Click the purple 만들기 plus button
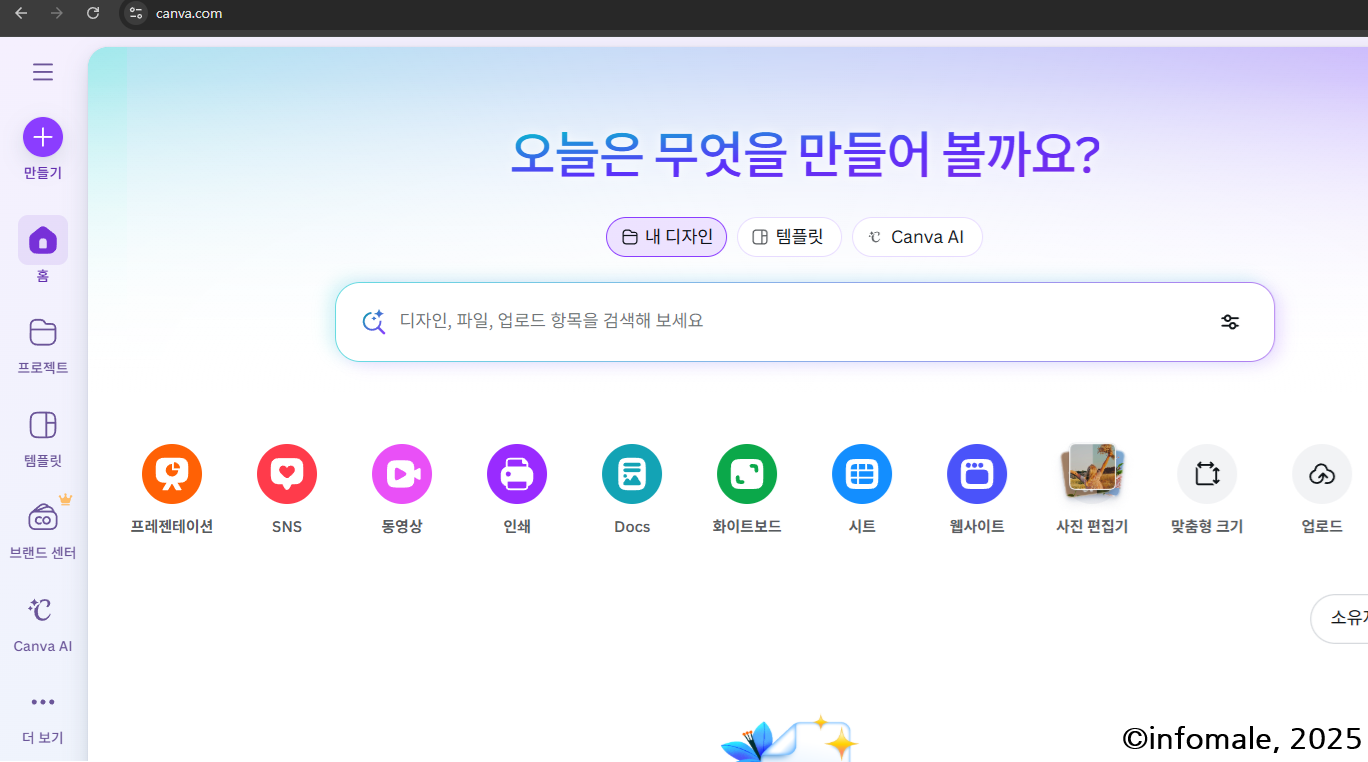Screen dimensions: 1368x762 (43, 137)
